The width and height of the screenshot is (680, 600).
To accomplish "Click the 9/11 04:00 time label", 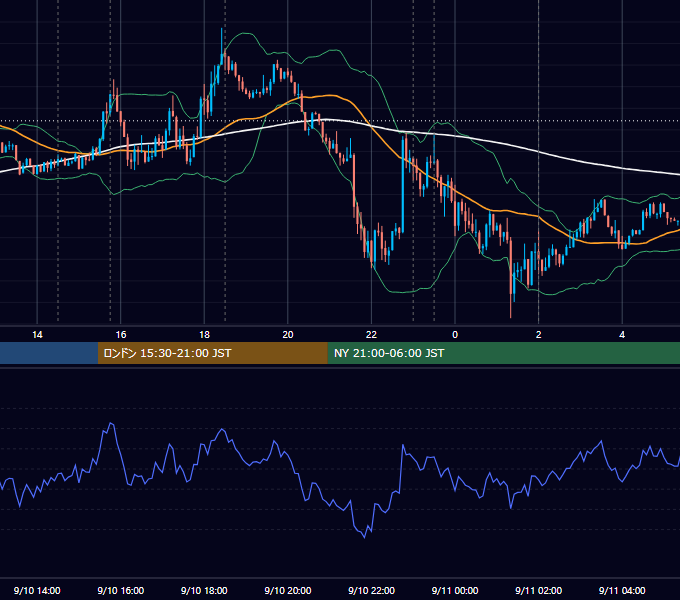I will [x=622, y=590].
